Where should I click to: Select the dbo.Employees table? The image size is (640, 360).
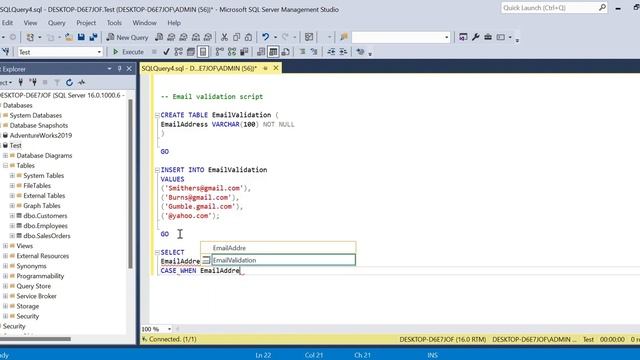click(45, 226)
